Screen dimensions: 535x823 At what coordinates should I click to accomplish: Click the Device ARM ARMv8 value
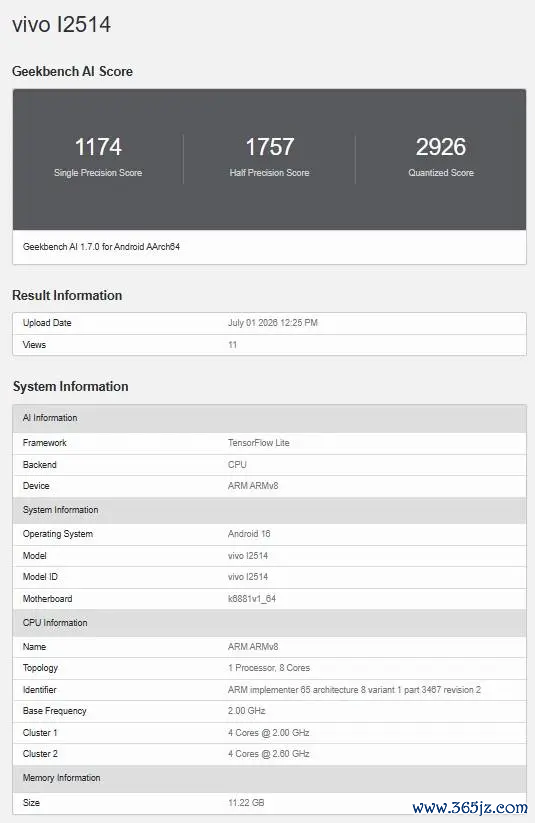click(x=253, y=486)
